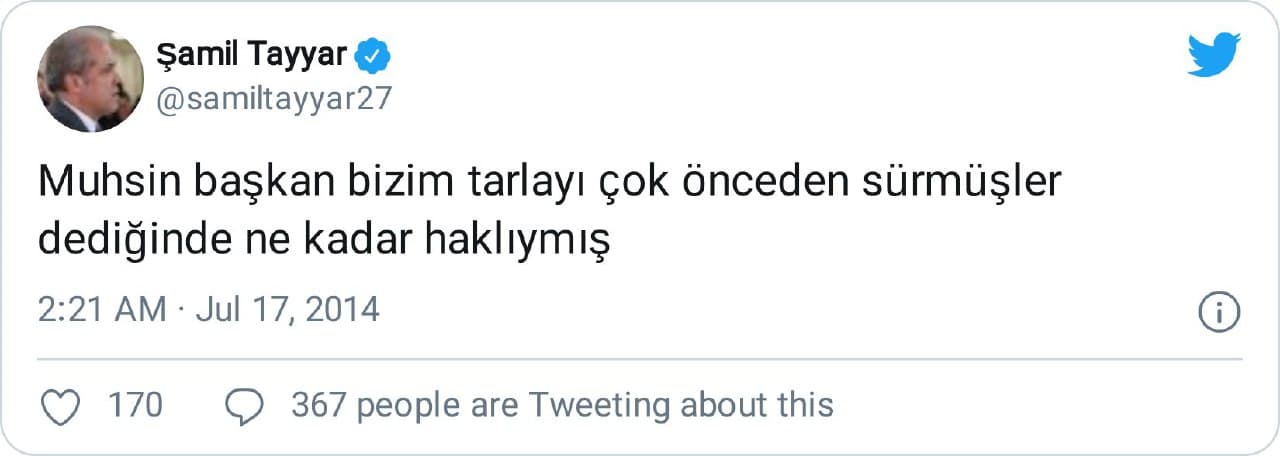Open "people are Tweeting about this" link
Viewport: 1280px width, 456px height.
click(595, 405)
